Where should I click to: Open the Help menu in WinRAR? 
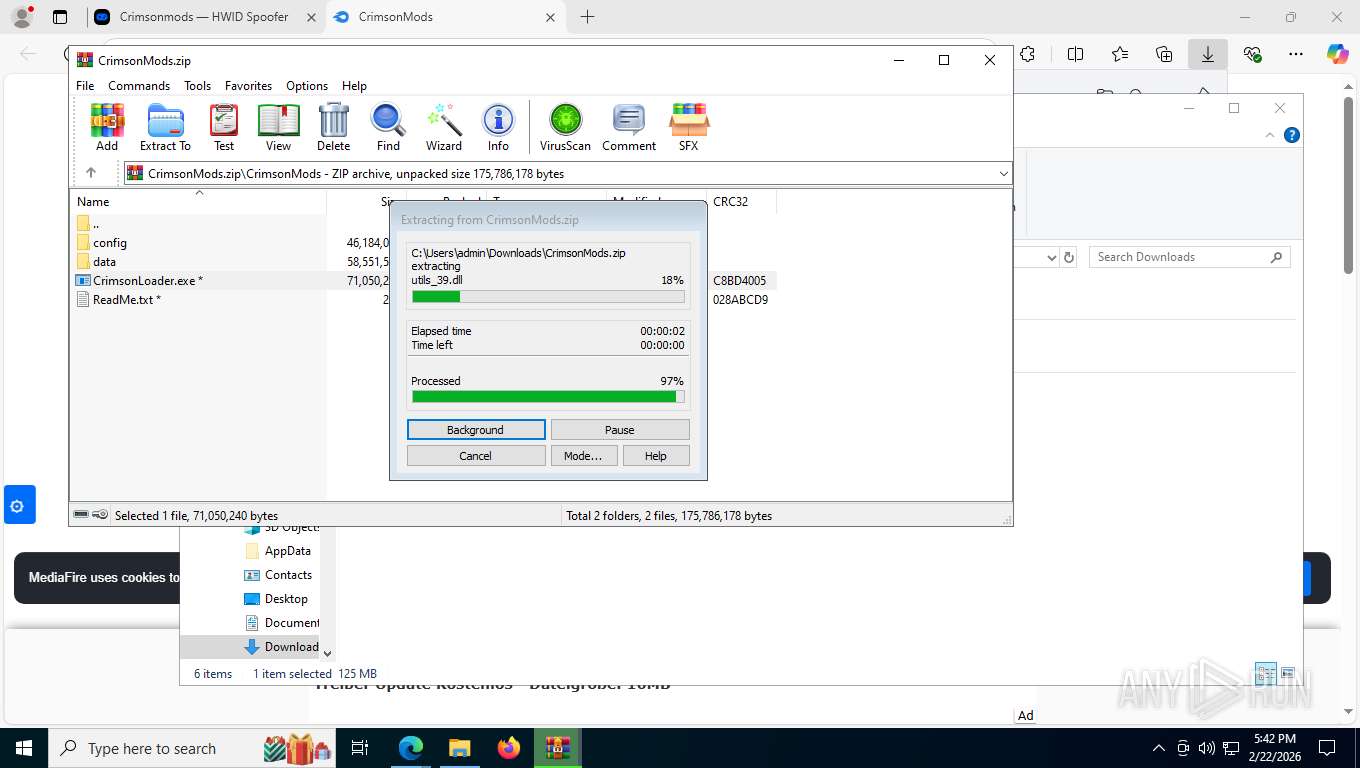[x=354, y=86]
